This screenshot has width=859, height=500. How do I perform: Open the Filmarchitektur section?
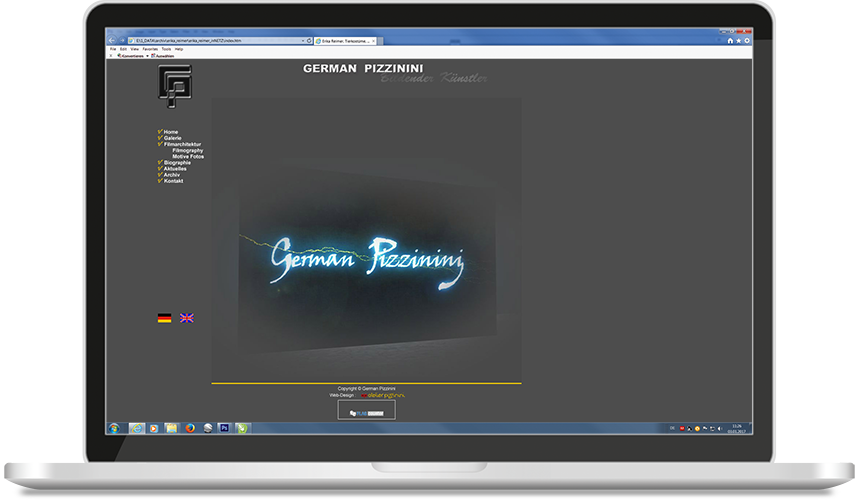182,144
